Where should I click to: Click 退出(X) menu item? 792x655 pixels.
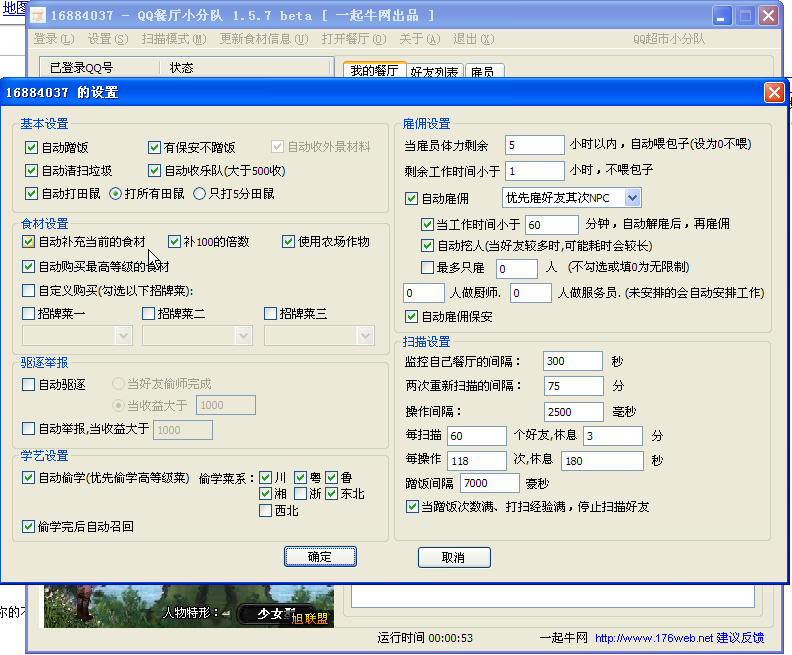point(473,39)
